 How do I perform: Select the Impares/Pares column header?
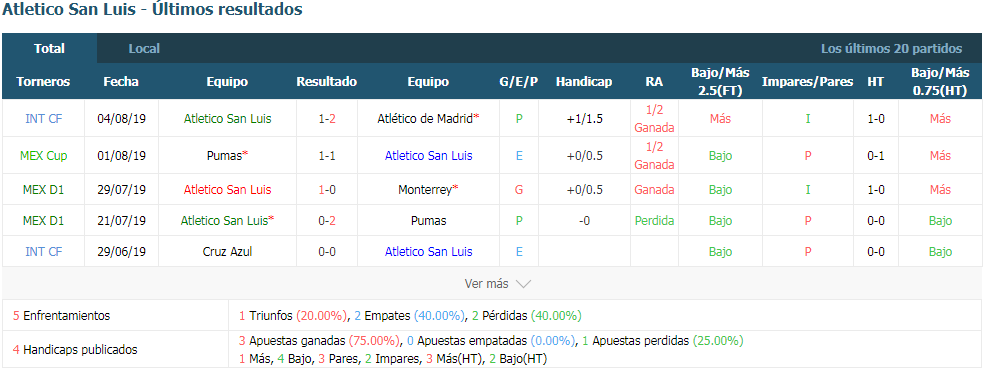[807, 82]
